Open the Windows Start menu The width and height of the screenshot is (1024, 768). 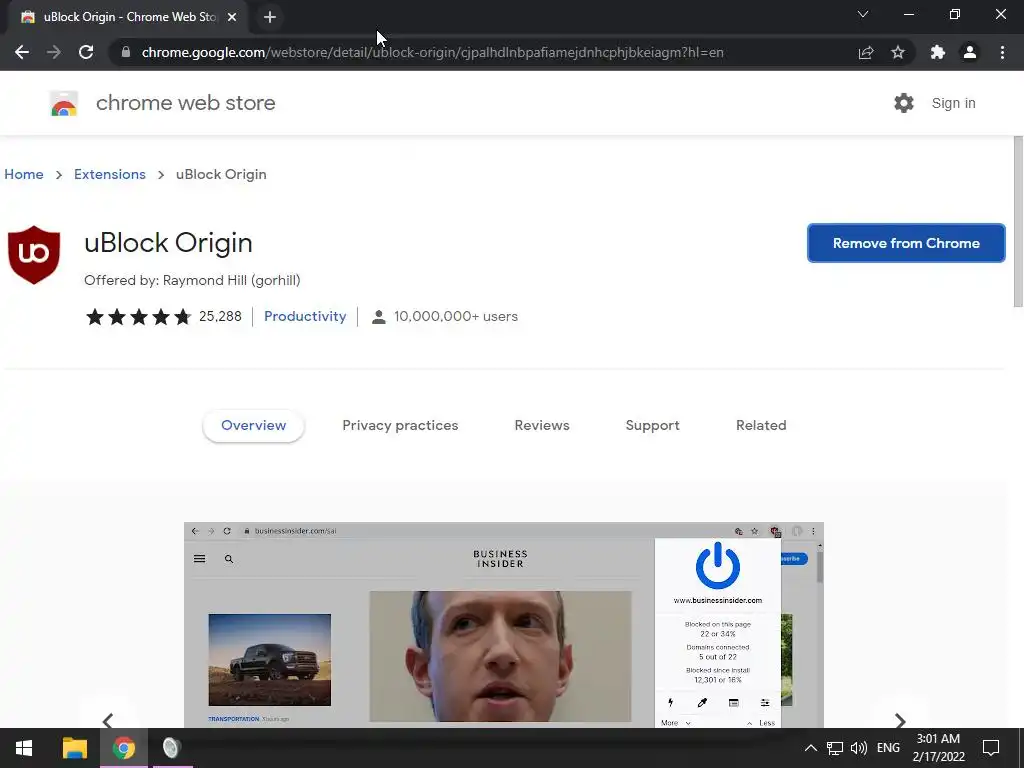pyautogui.click(x=24, y=748)
